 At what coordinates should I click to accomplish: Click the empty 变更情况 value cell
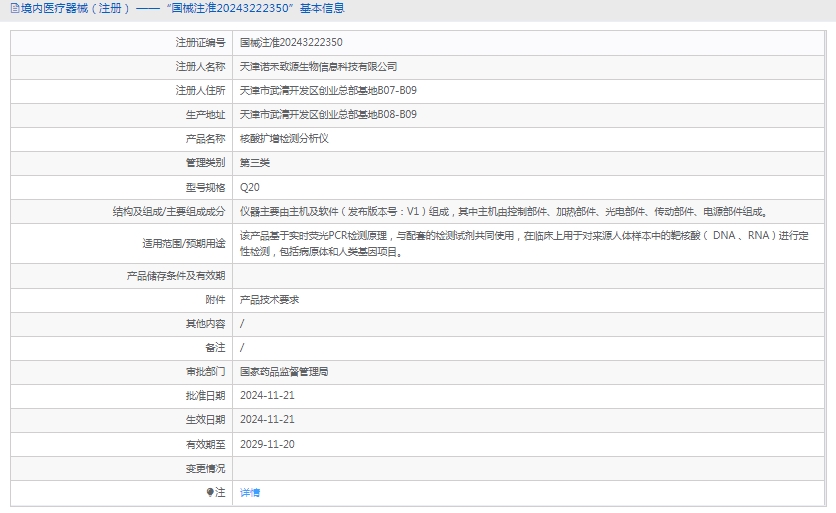(x=530, y=468)
